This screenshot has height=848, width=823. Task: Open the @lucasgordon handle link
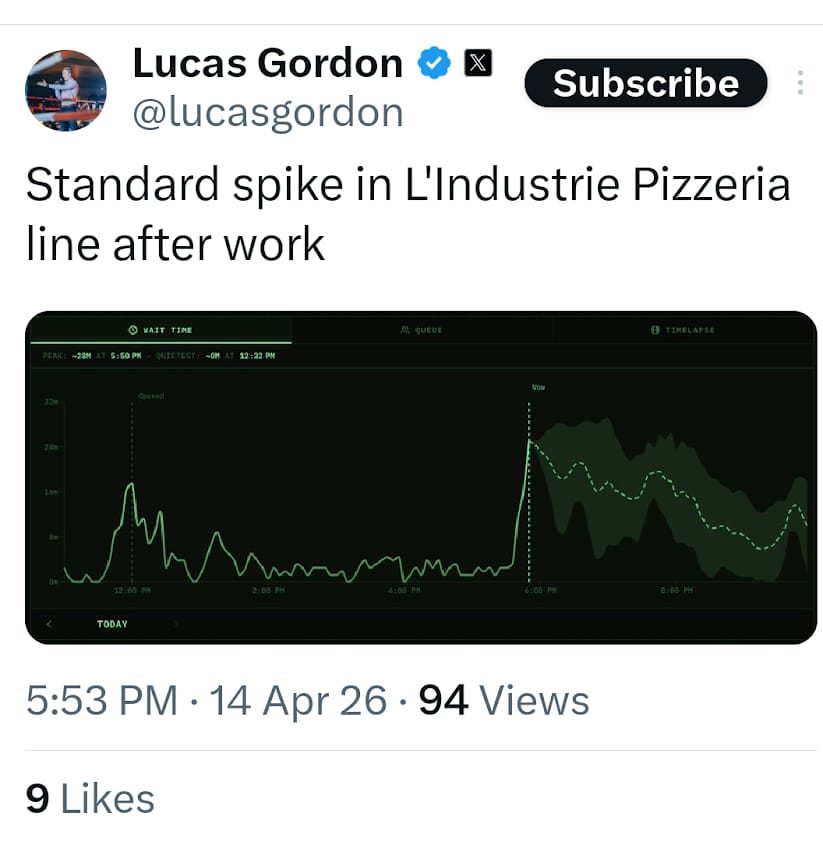click(268, 112)
